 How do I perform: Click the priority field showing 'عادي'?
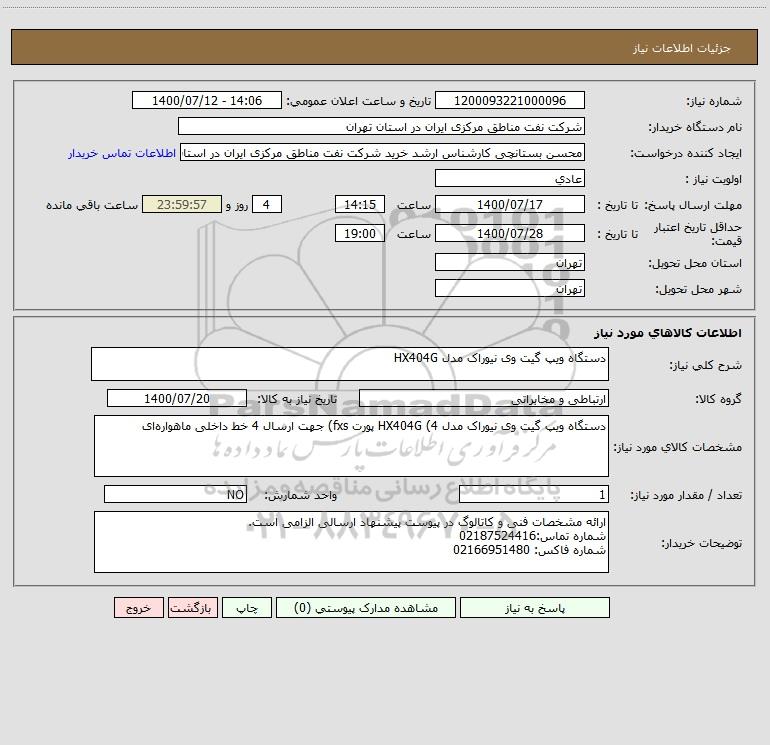click(x=510, y=179)
